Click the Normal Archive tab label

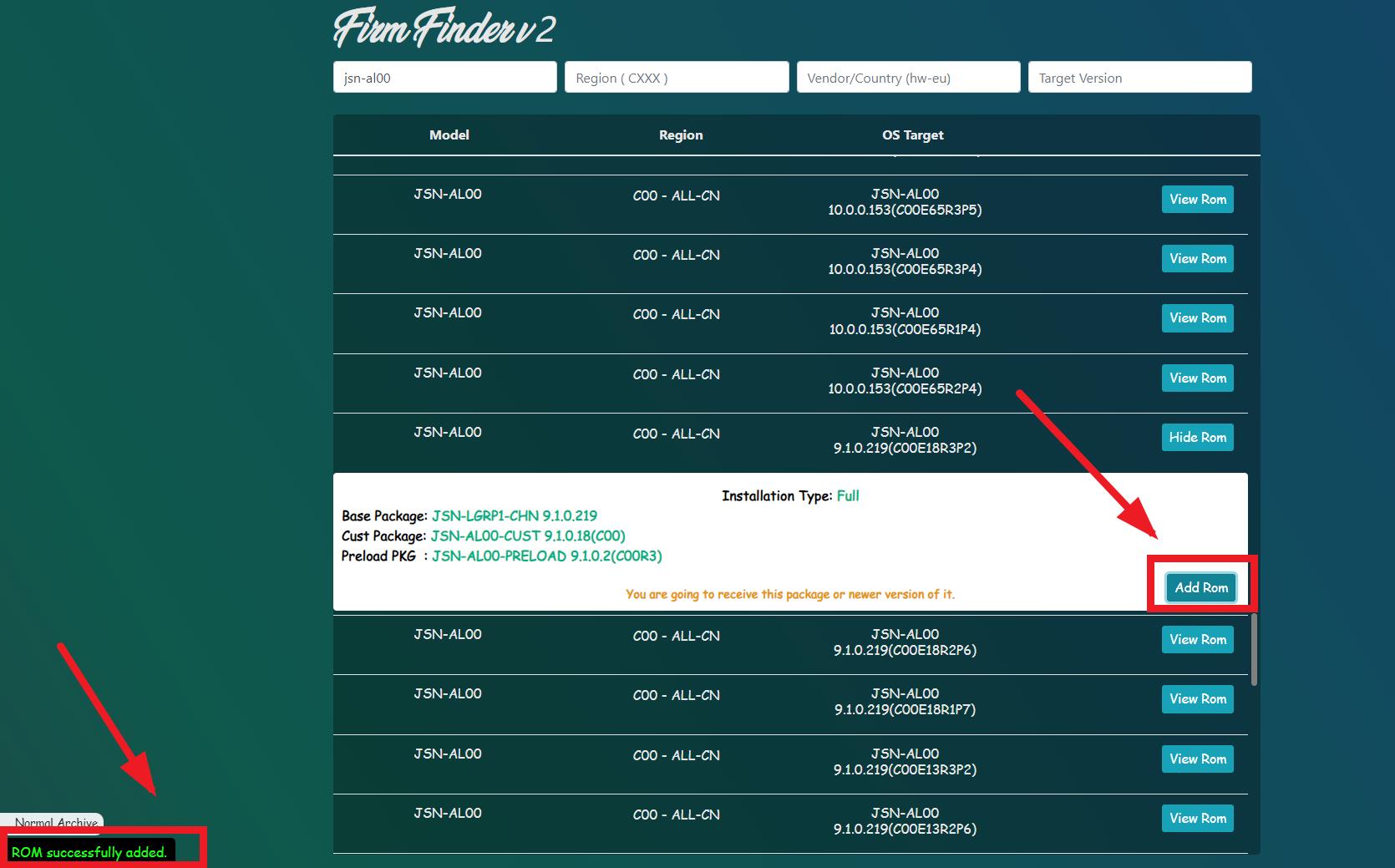[x=56, y=823]
